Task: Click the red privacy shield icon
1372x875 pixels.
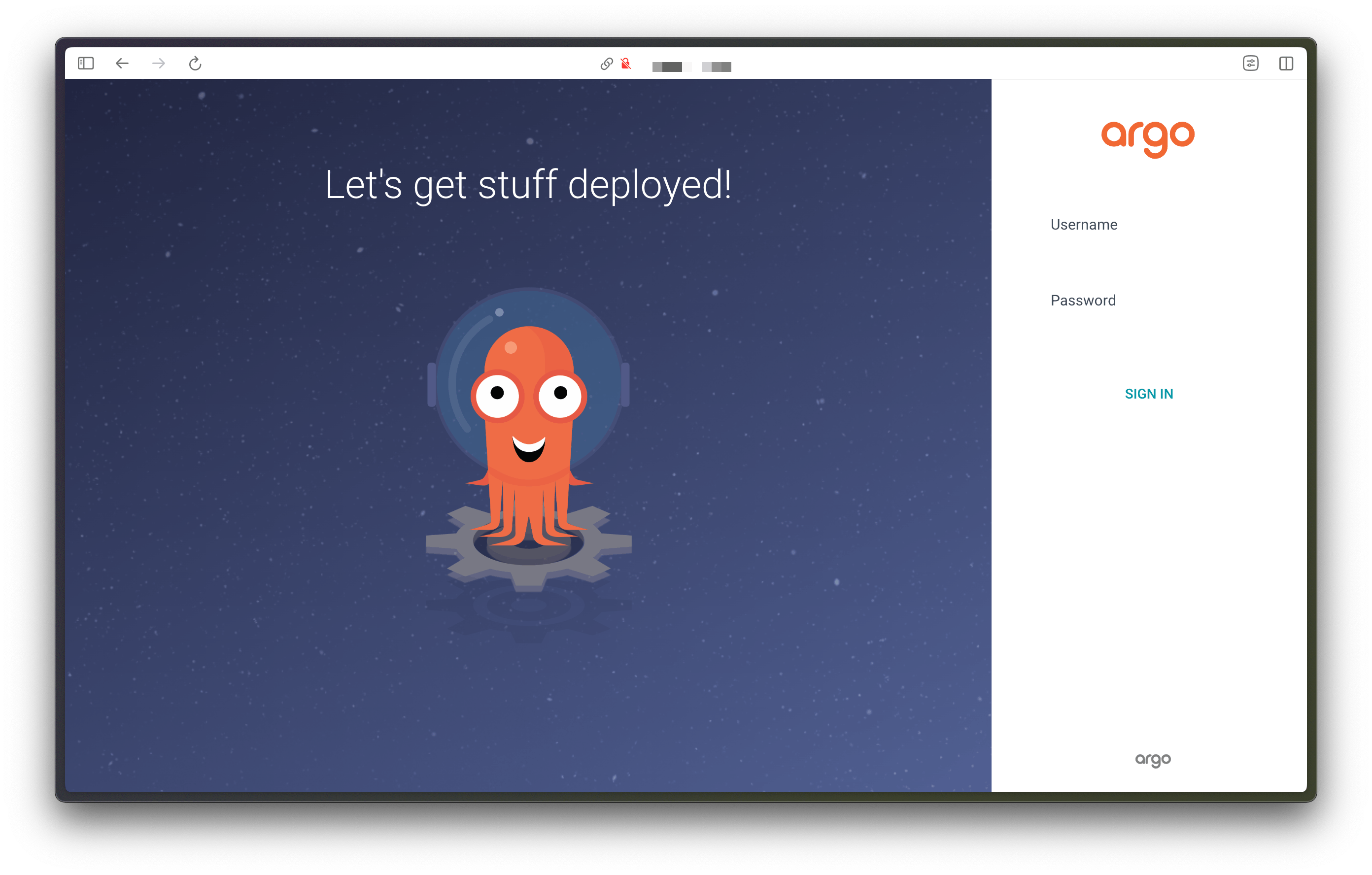Action: coord(624,64)
